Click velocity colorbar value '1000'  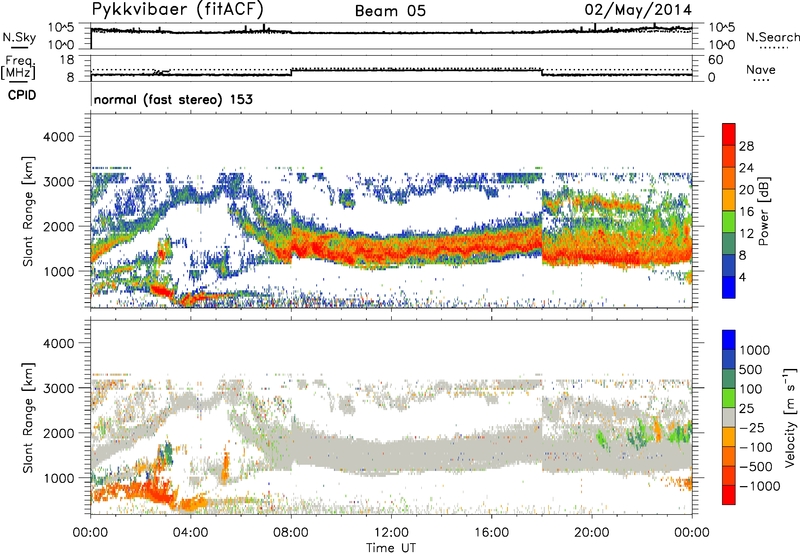(755, 350)
